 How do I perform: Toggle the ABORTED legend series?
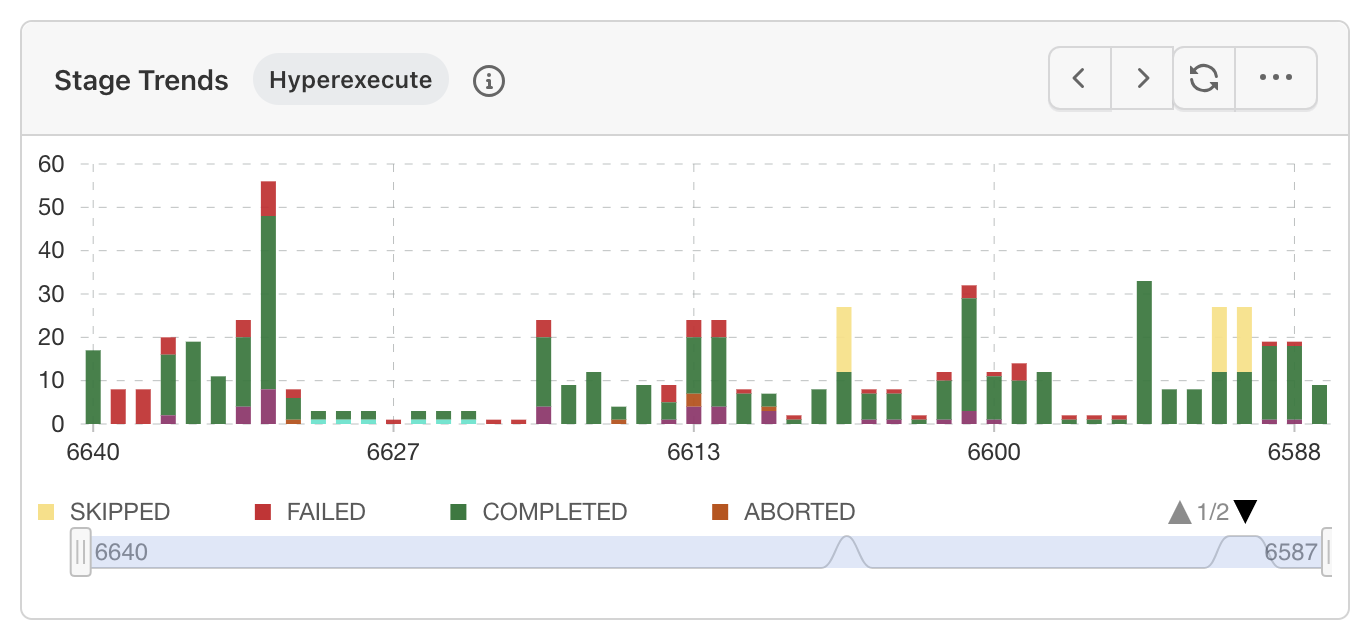[799, 512]
